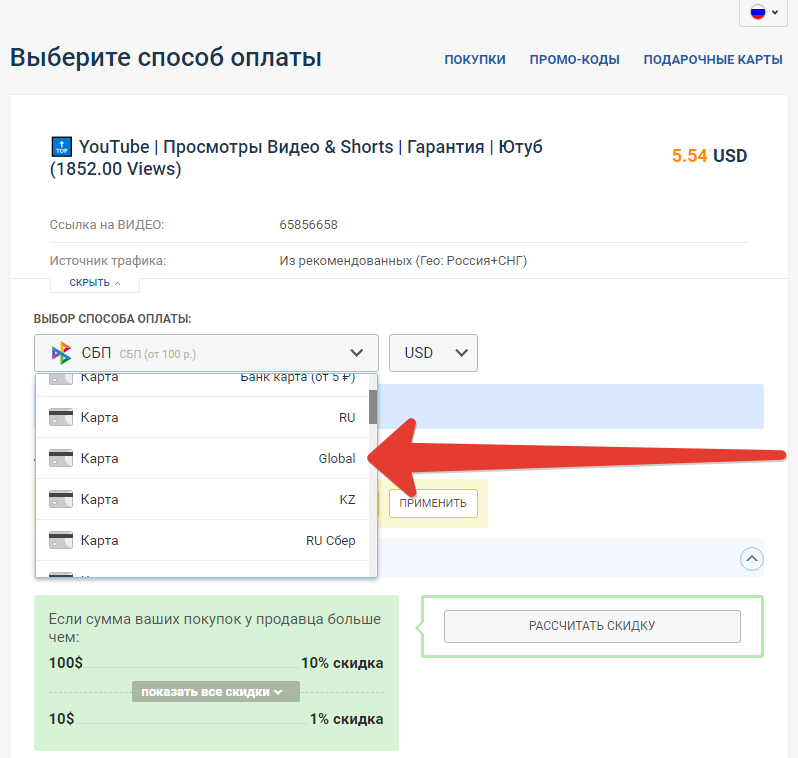Click the Global label in the payment list
The width and height of the screenshot is (798, 758).
coord(336,459)
